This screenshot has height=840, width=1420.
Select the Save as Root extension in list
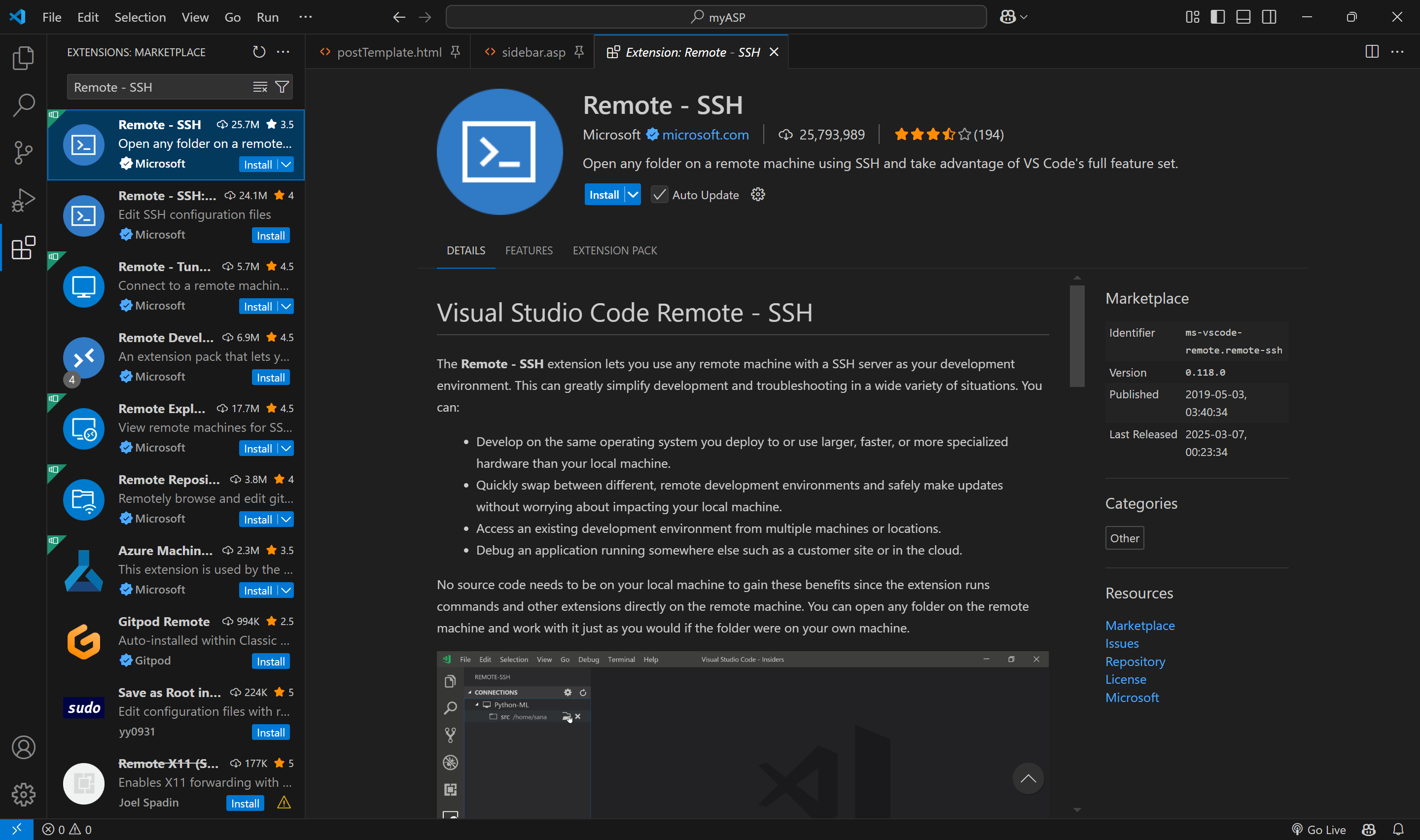[x=176, y=713]
